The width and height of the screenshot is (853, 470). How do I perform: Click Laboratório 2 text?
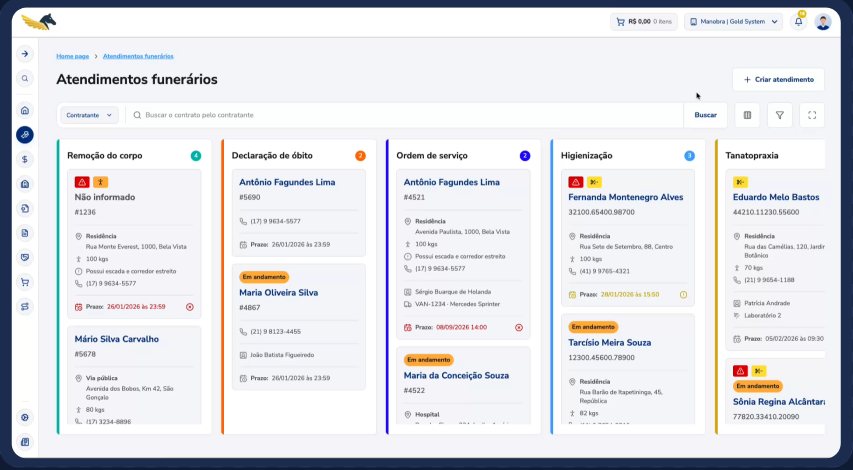click(x=763, y=316)
